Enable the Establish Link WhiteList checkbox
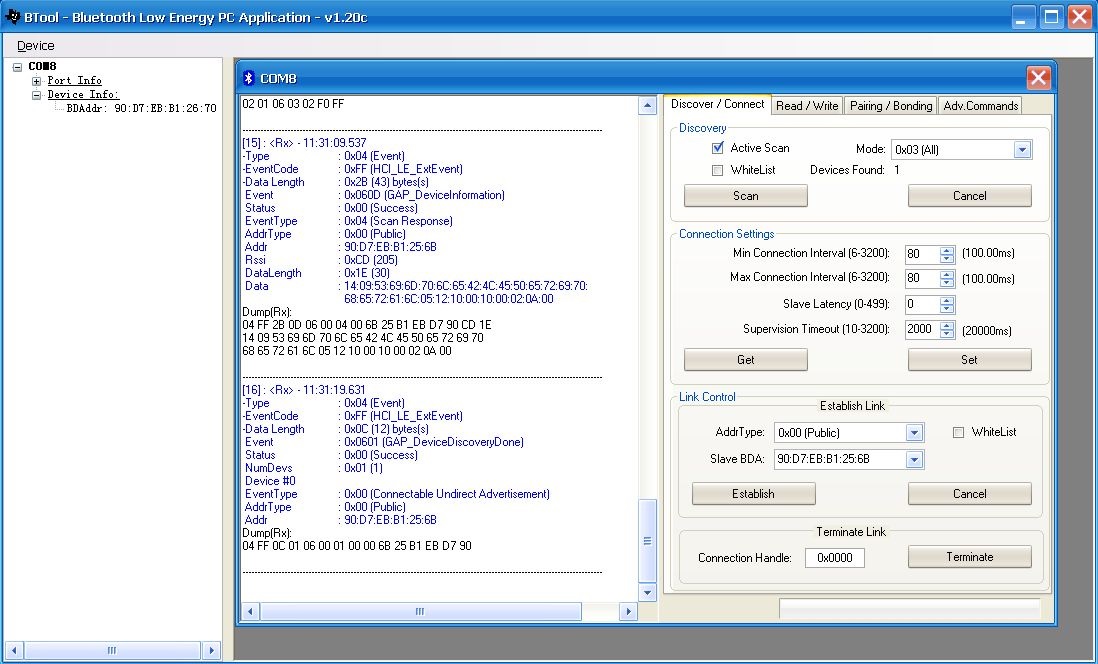 (x=959, y=433)
